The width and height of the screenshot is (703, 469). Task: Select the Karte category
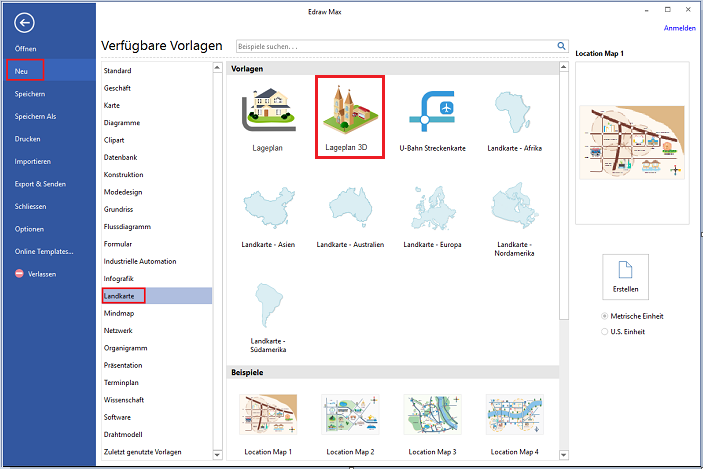click(157, 105)
